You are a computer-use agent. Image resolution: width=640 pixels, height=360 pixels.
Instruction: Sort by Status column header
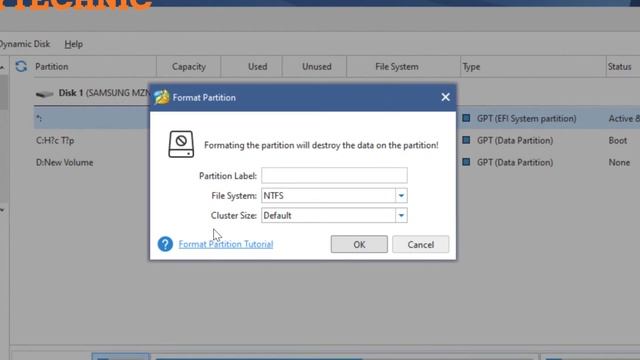[x=620, y=67]
